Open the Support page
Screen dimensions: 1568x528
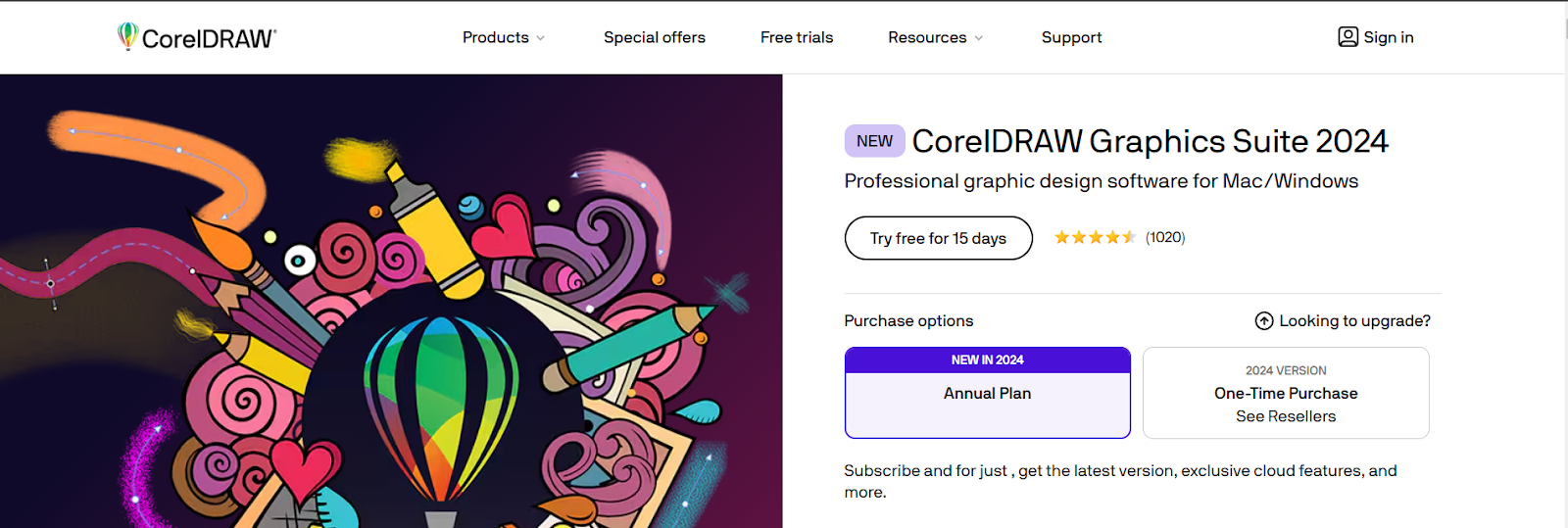pyautogui.click(x=1071, y=37)
